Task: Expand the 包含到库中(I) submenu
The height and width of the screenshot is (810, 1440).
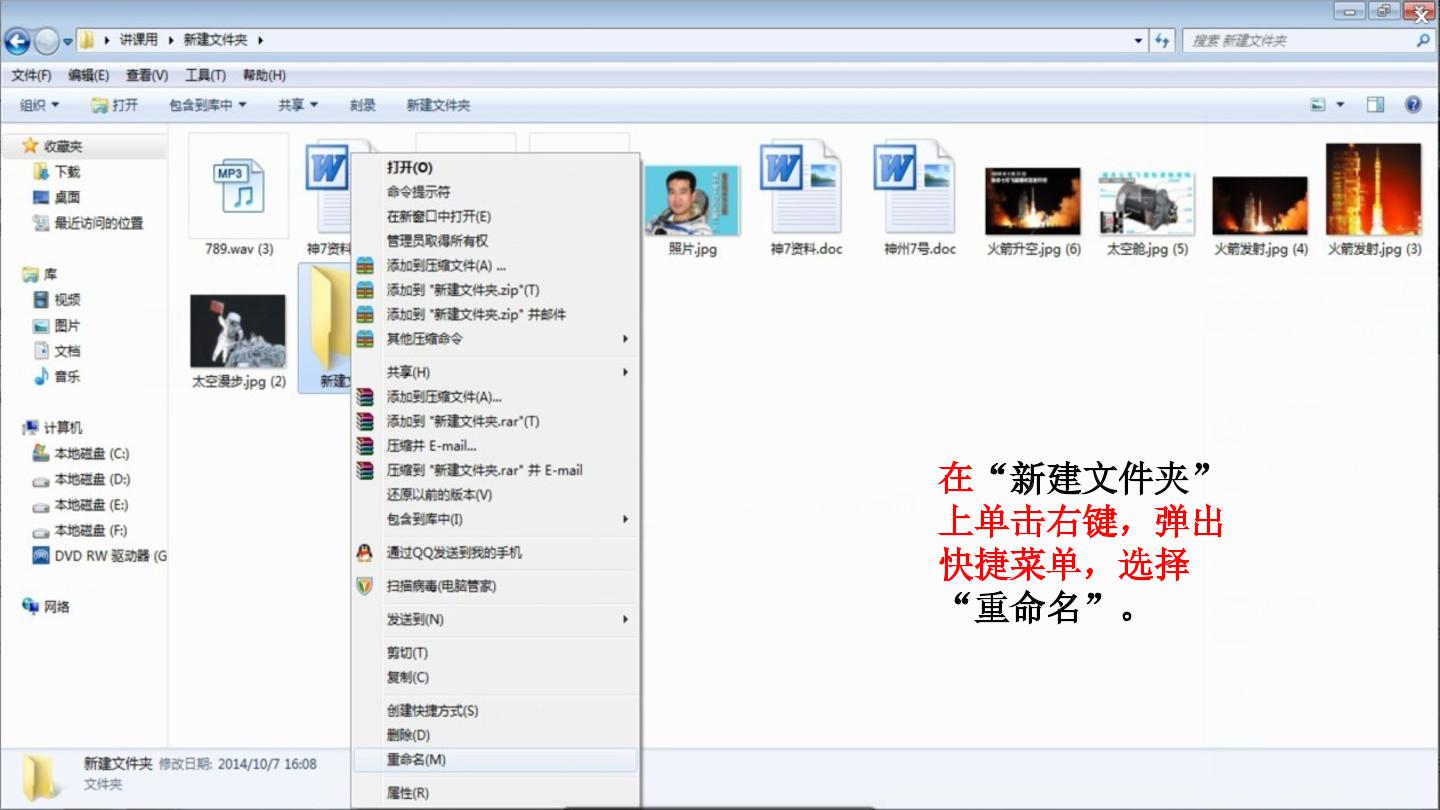Action: tap(496, 519)
